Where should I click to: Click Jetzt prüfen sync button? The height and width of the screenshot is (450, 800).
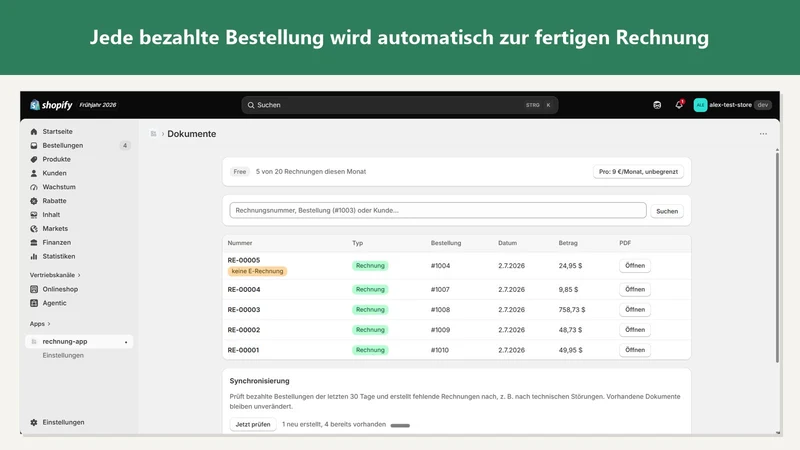pos(253,424)
